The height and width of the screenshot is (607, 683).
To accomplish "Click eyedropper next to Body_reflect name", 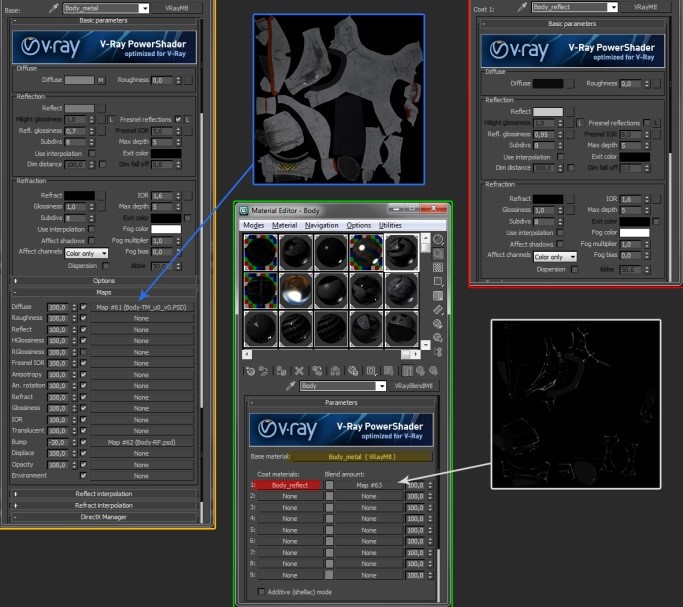I will [x=522, y=7].
